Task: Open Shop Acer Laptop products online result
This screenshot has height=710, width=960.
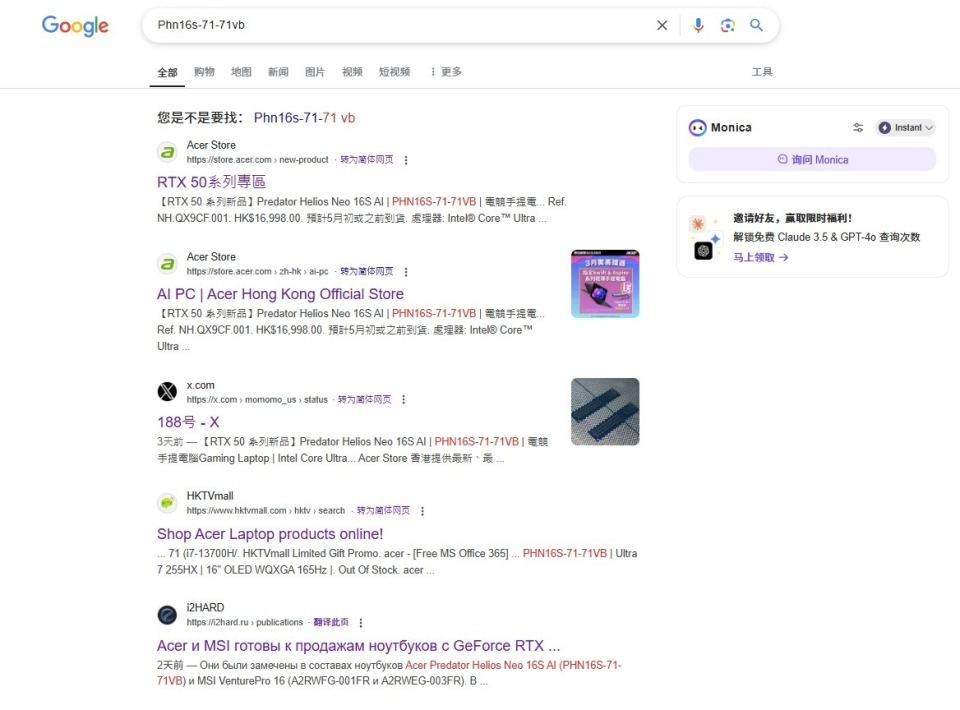Action: [270, 534]
